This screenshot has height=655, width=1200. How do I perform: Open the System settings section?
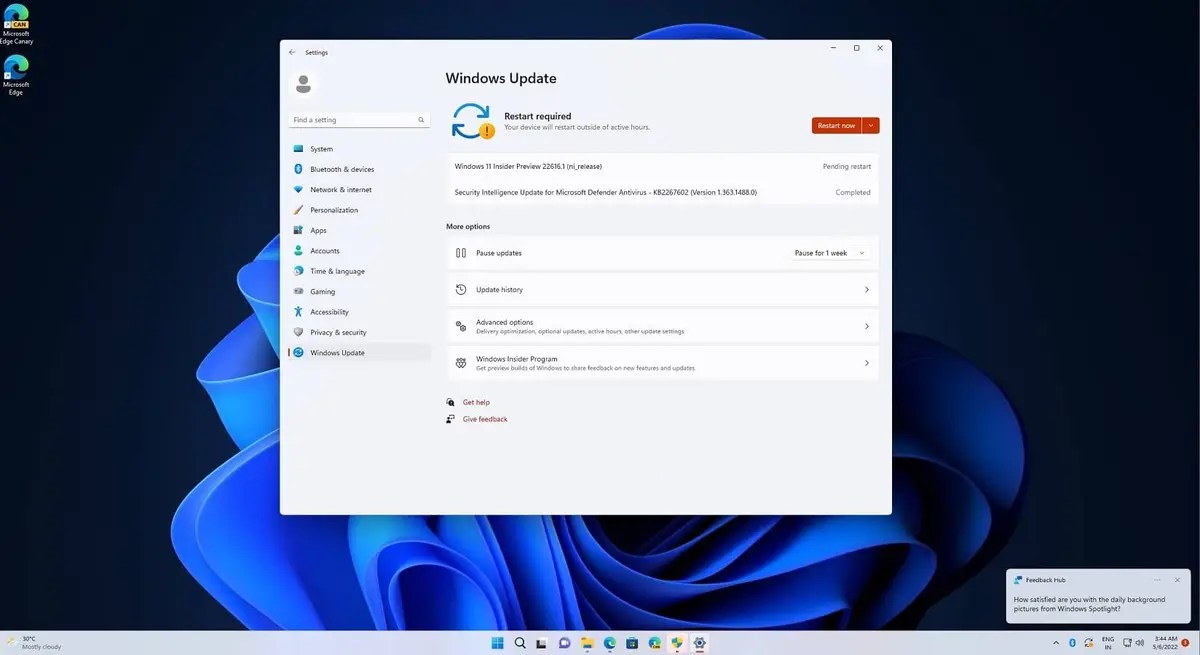coord(320,148)
